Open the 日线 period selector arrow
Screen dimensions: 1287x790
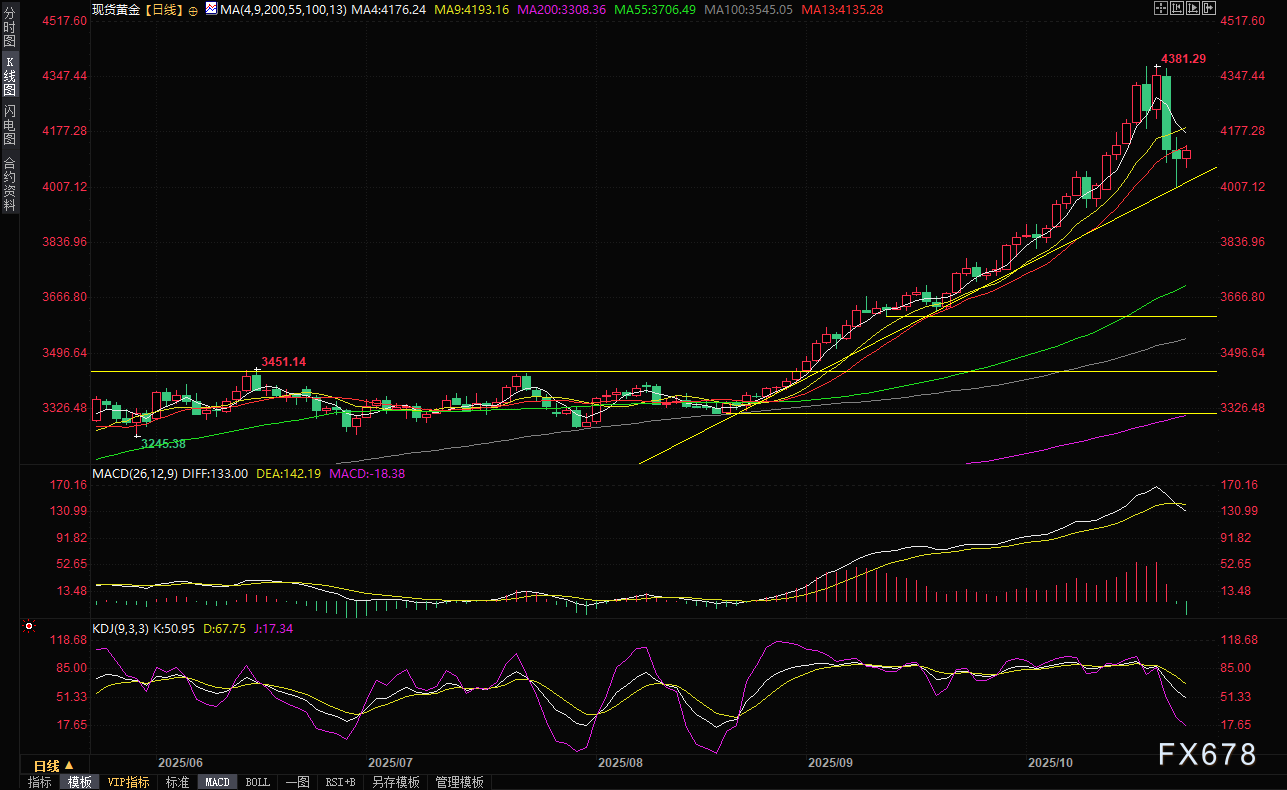pyautogui.click(x=69, y=765)
